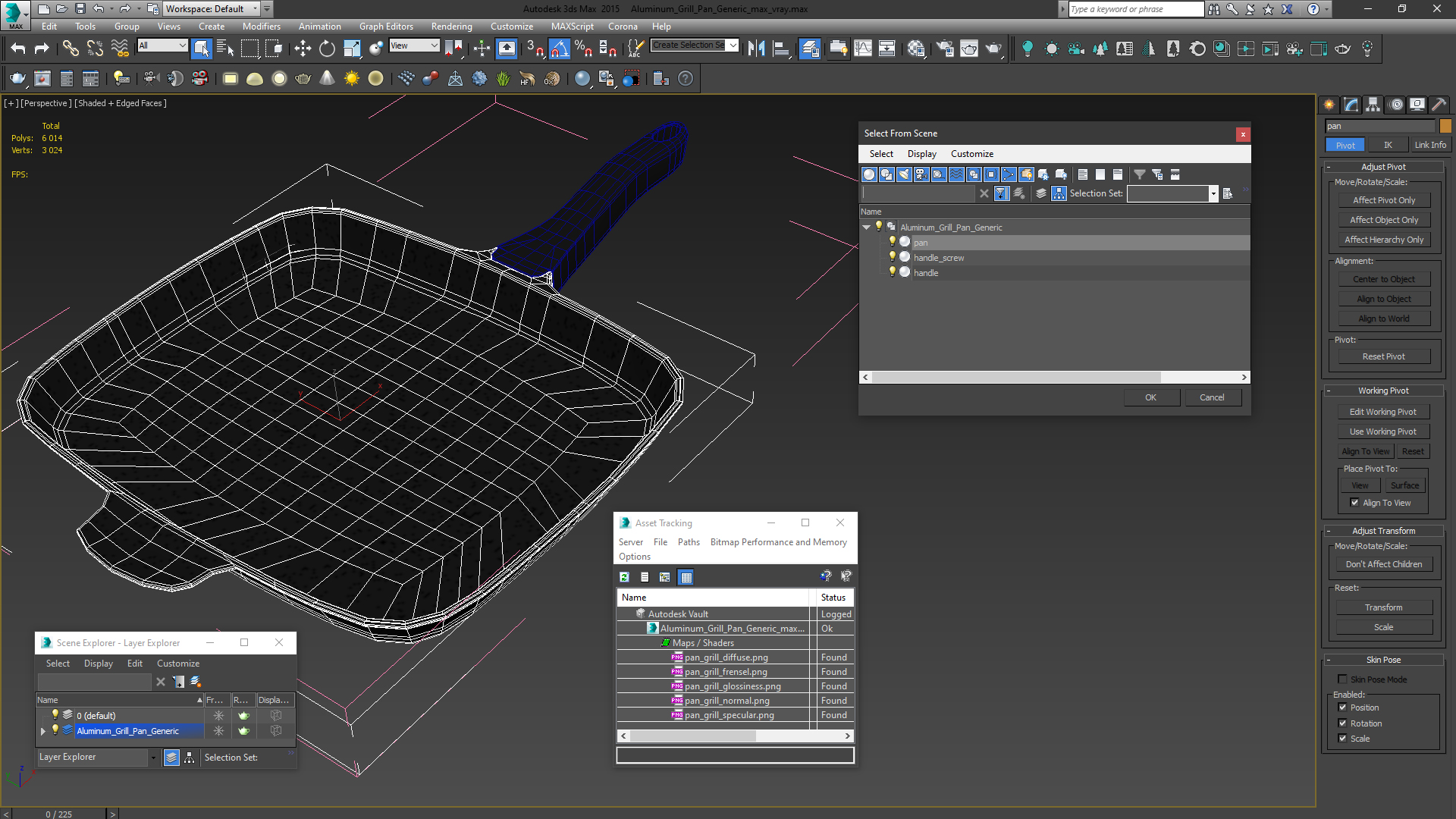Toggle Display Geometry filter in Select From Scene
The image size is (1456, 819).
point(869,174)
